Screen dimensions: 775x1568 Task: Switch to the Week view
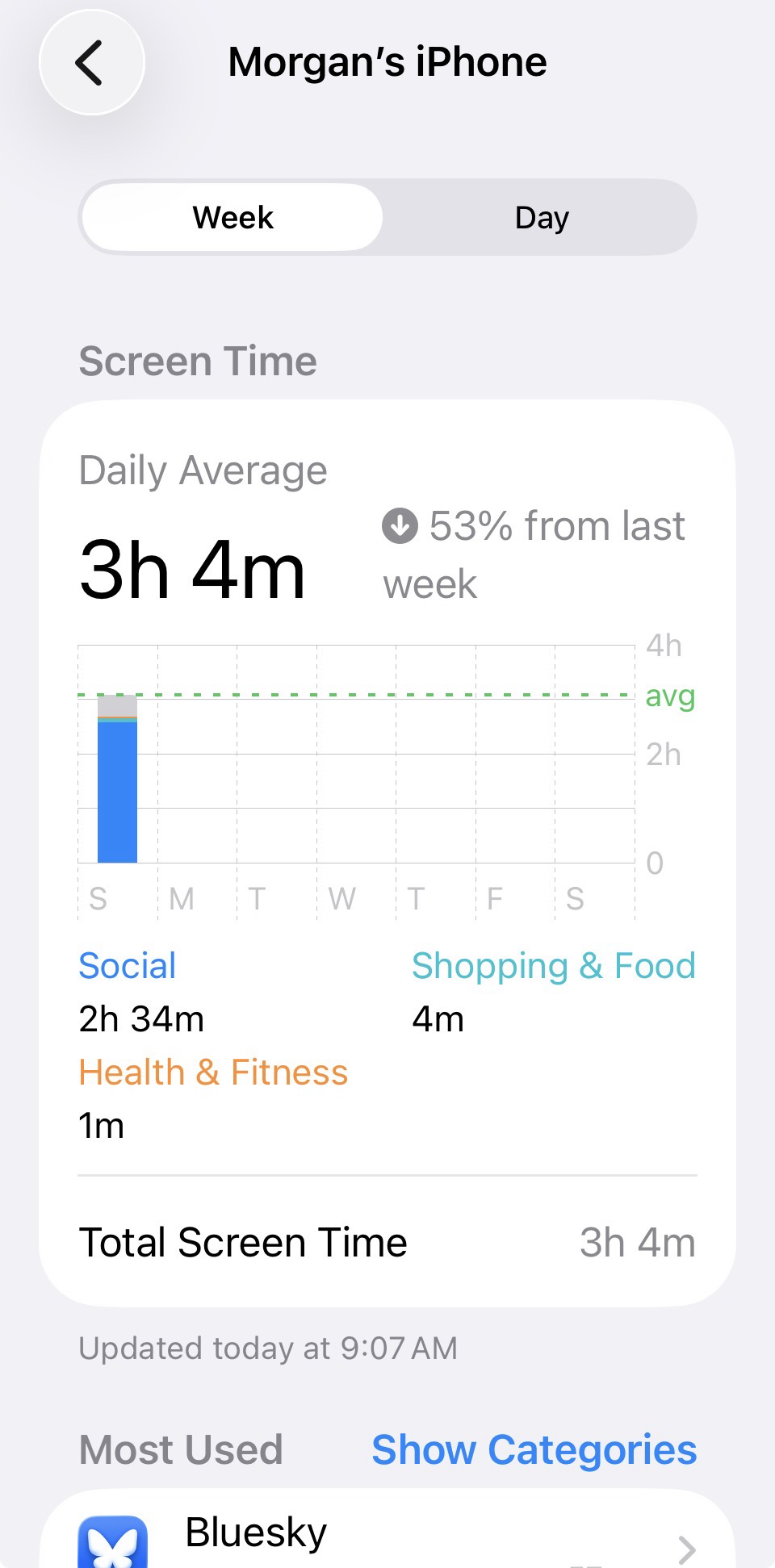(x=232, y=218)
